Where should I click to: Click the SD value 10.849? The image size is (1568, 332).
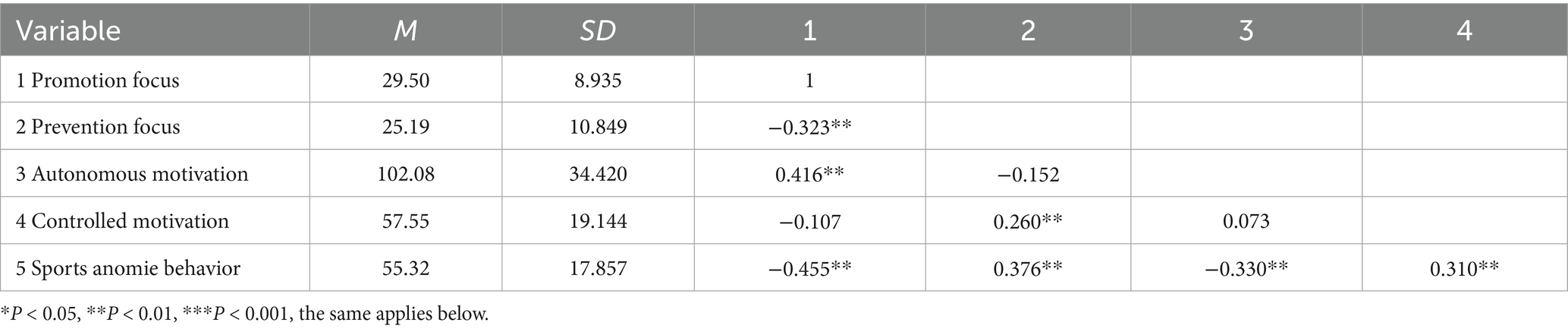[x=598, y=126]
